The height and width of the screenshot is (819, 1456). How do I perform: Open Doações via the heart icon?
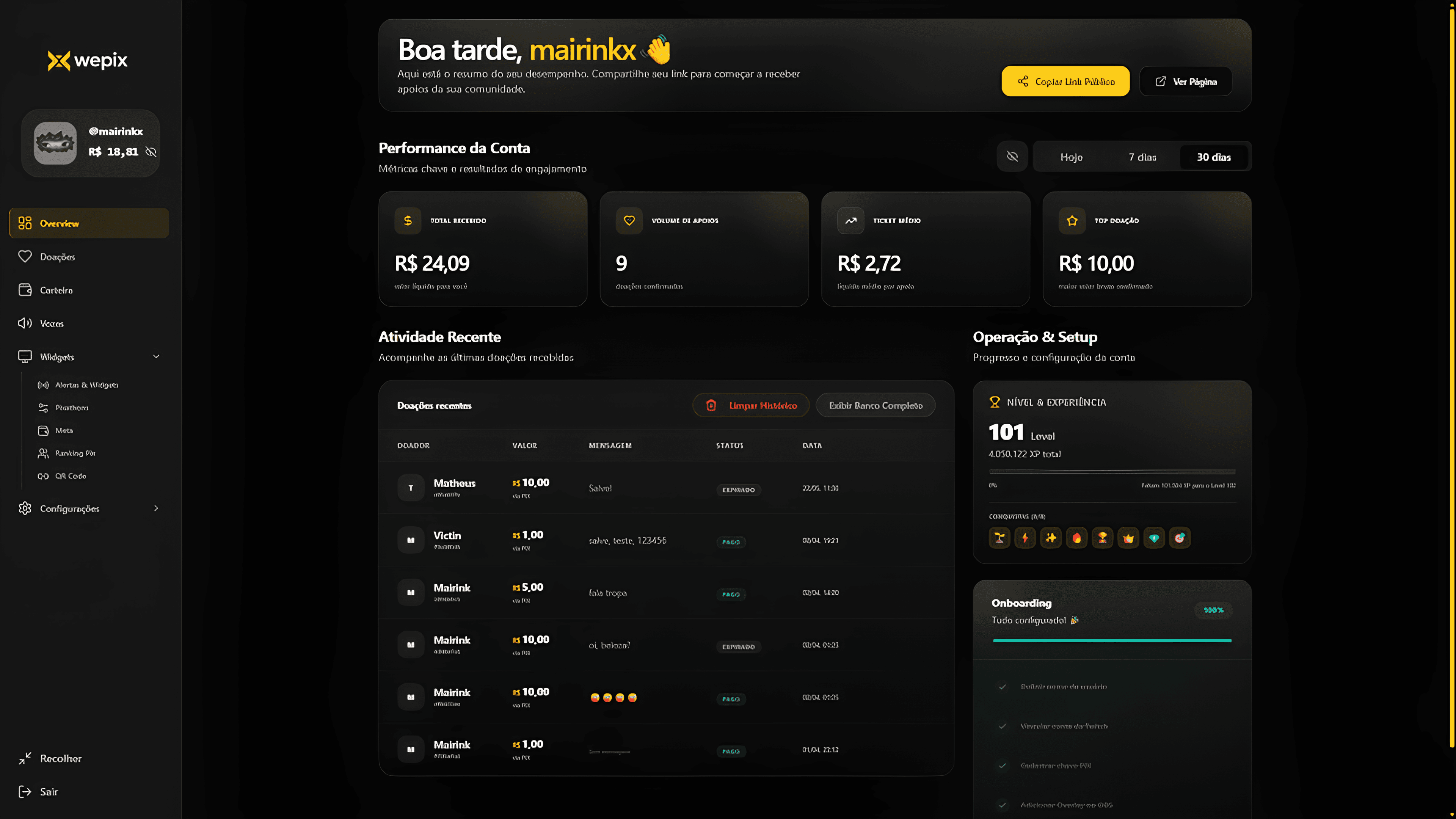[25, 257]
